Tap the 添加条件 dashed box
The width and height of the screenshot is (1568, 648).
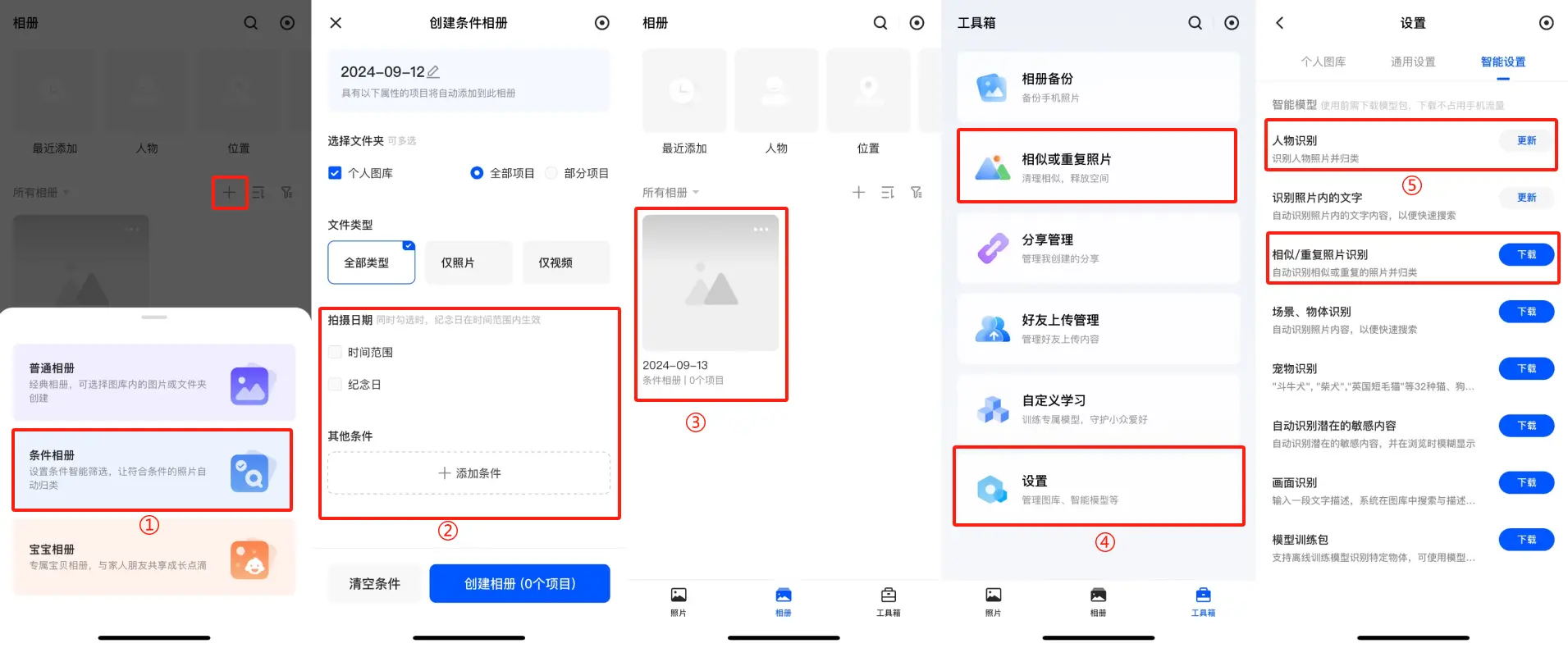click(x=469, y=473)
